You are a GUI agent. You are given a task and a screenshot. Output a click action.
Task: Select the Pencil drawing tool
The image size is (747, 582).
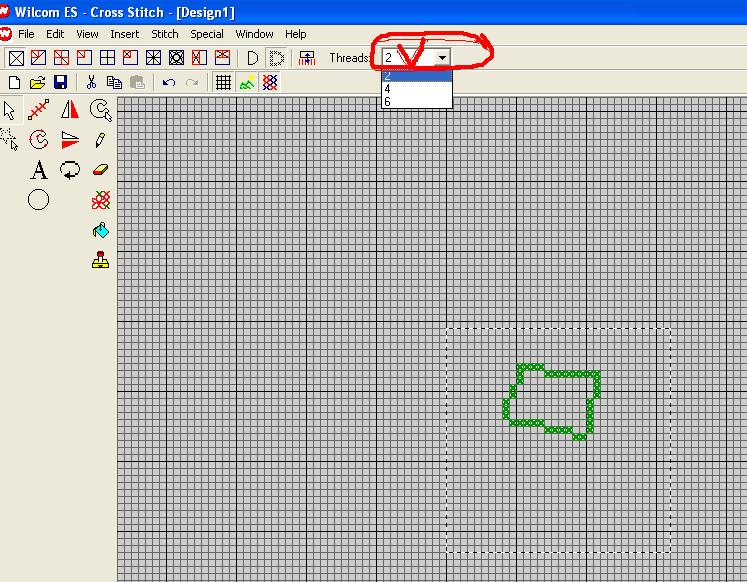coord(100,140)
